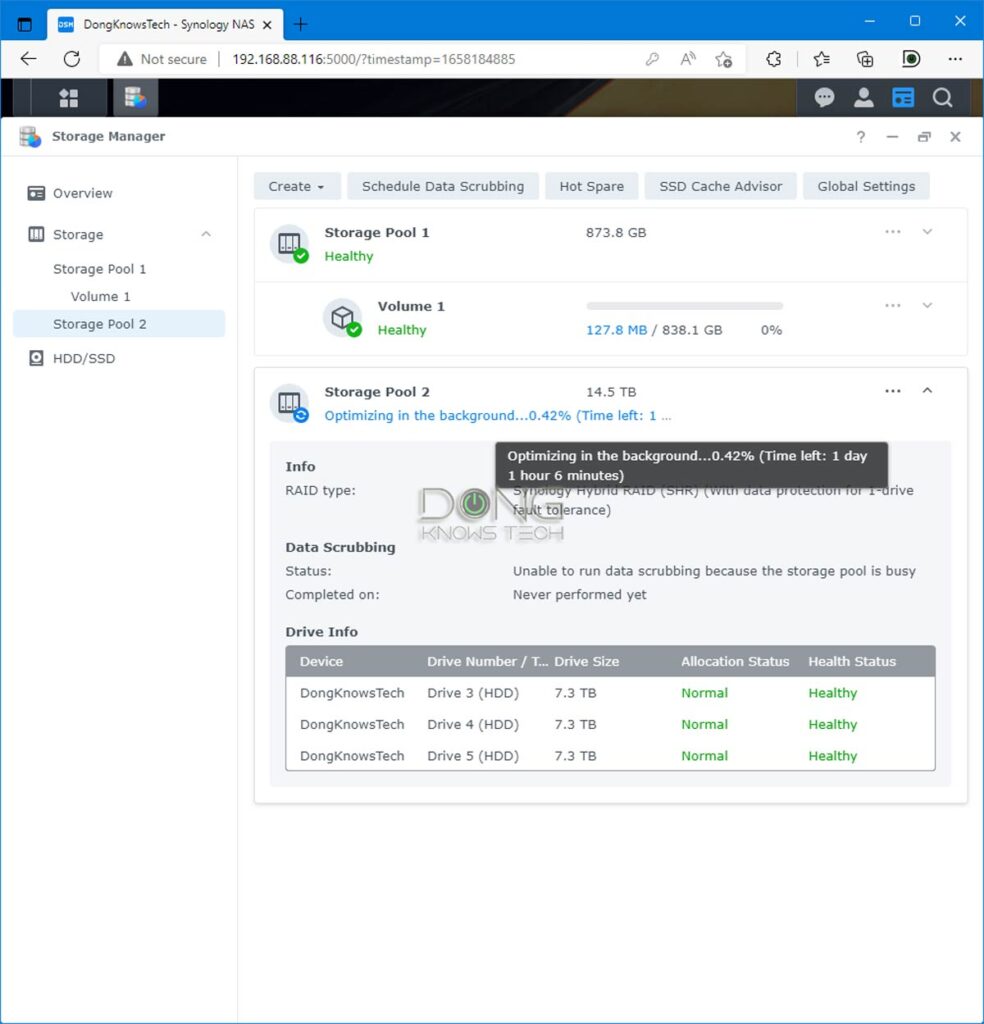Close the Storage Manager window
The height and width of the screenshot is (1024, 984).
pyautogui.click(x=955, y=136)
